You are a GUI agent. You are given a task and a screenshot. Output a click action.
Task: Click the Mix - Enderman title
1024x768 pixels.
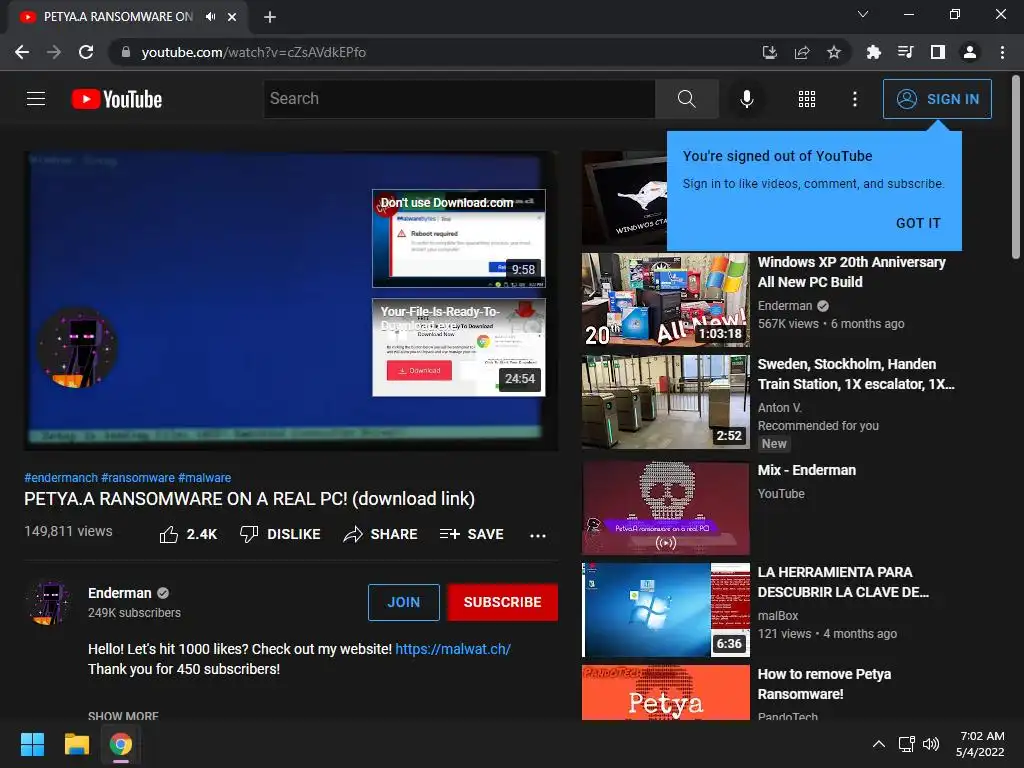point(807,470)
